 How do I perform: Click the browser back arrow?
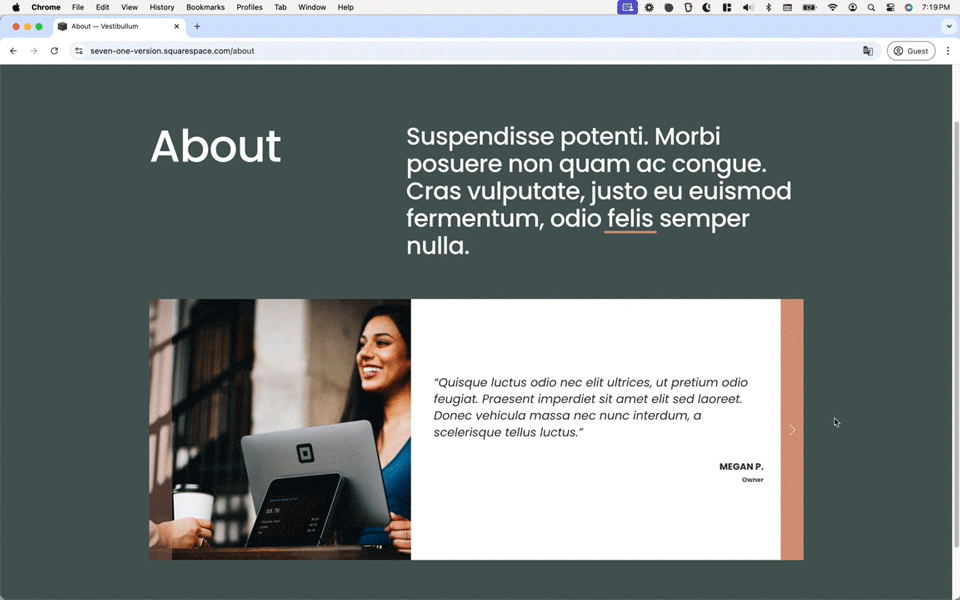13,51
